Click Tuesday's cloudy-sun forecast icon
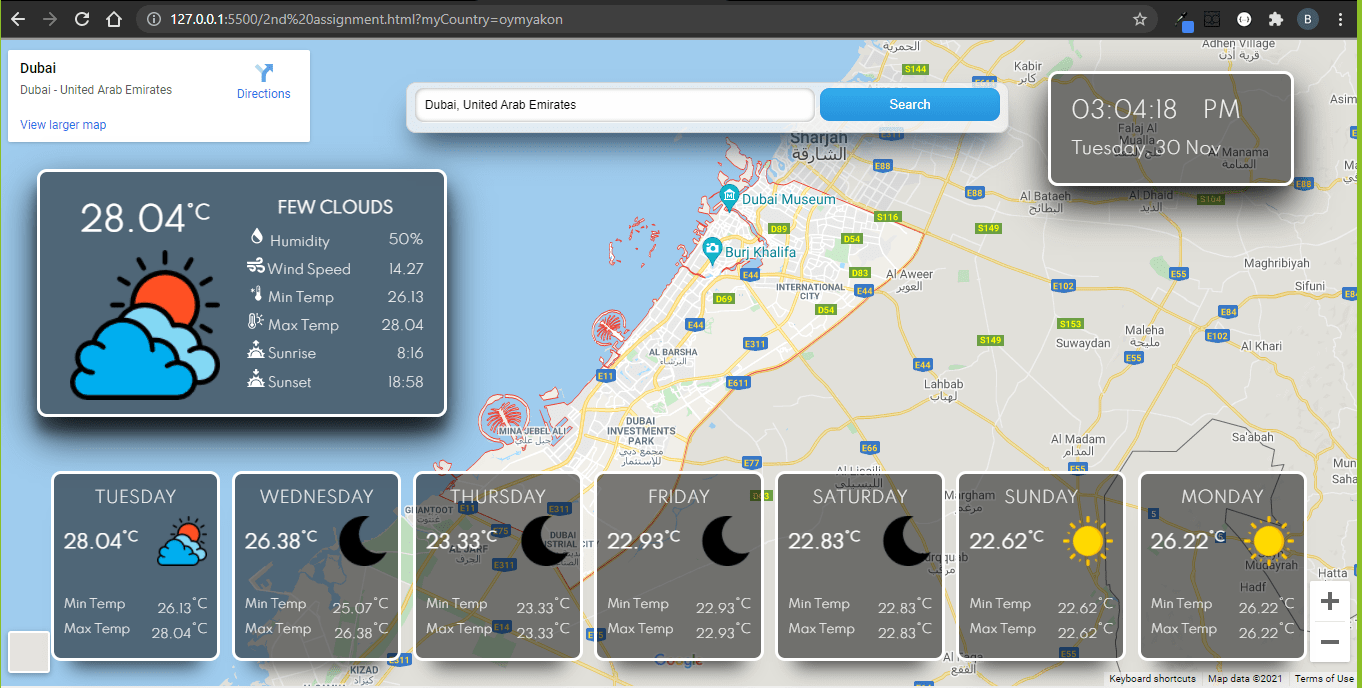 182,542
